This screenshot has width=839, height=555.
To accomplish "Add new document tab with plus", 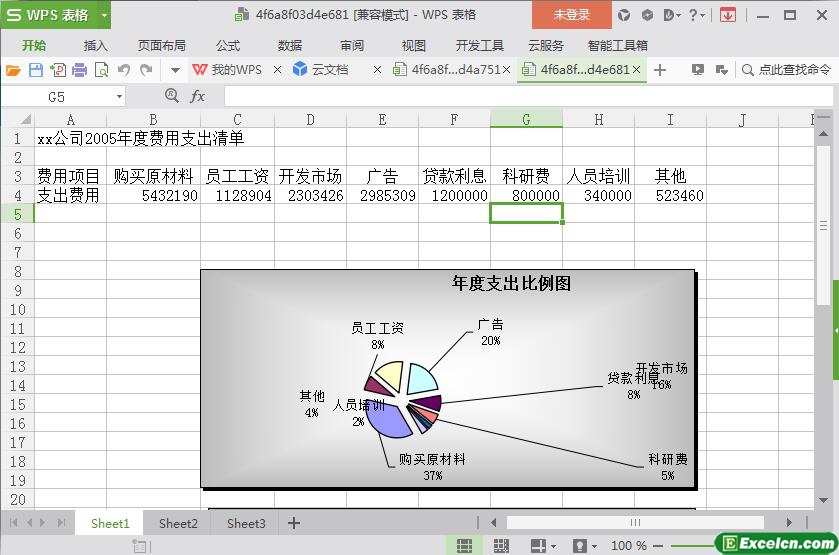I will click(x=660, y=70).
